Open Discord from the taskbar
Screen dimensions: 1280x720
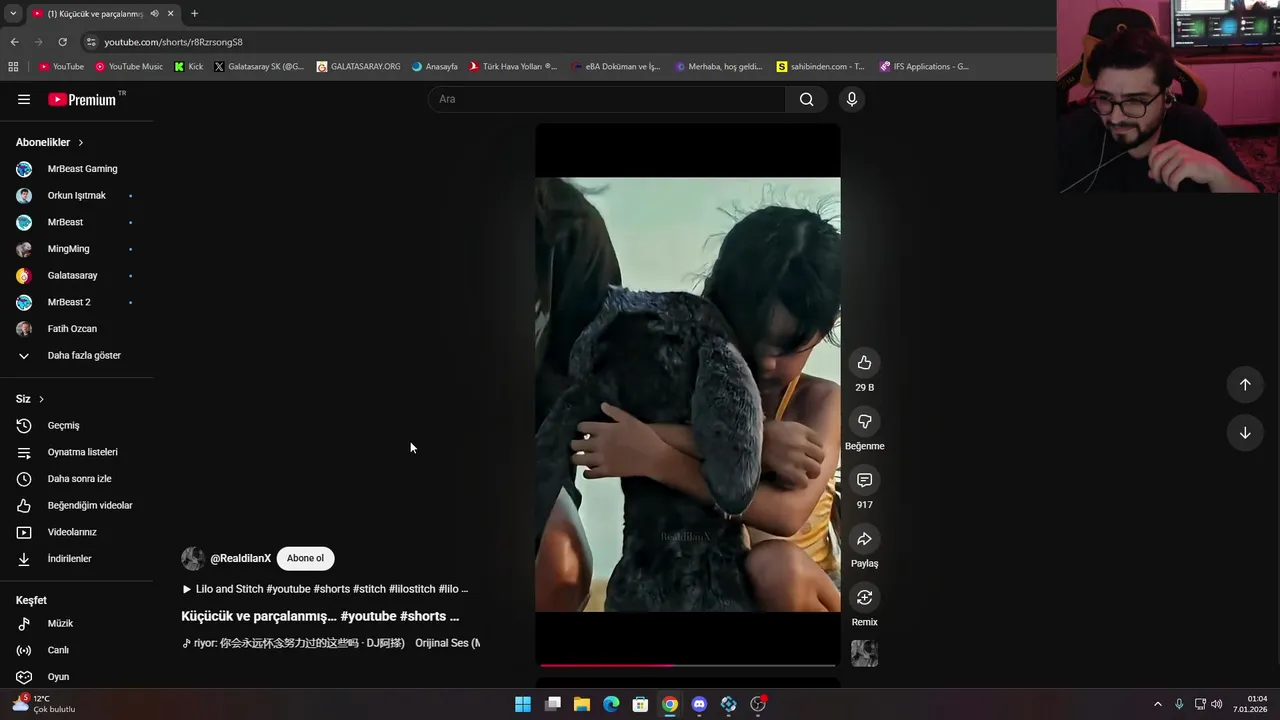point(699,704)
